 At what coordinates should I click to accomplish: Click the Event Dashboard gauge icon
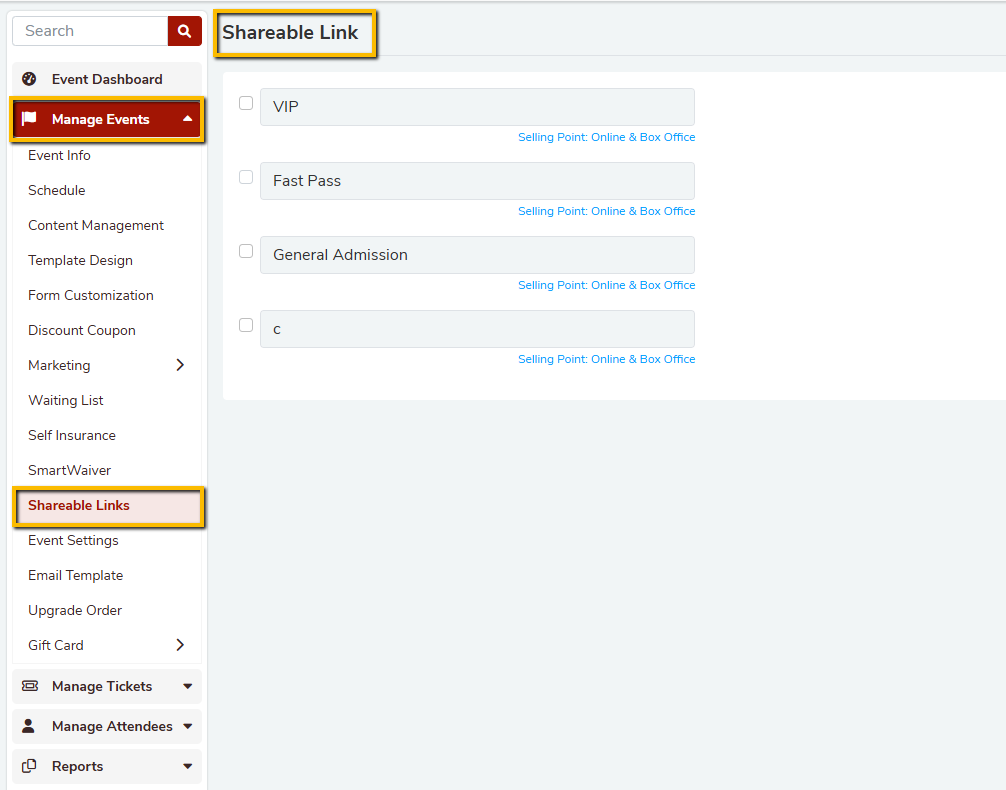pyautogui.click(x=29, y=79)
